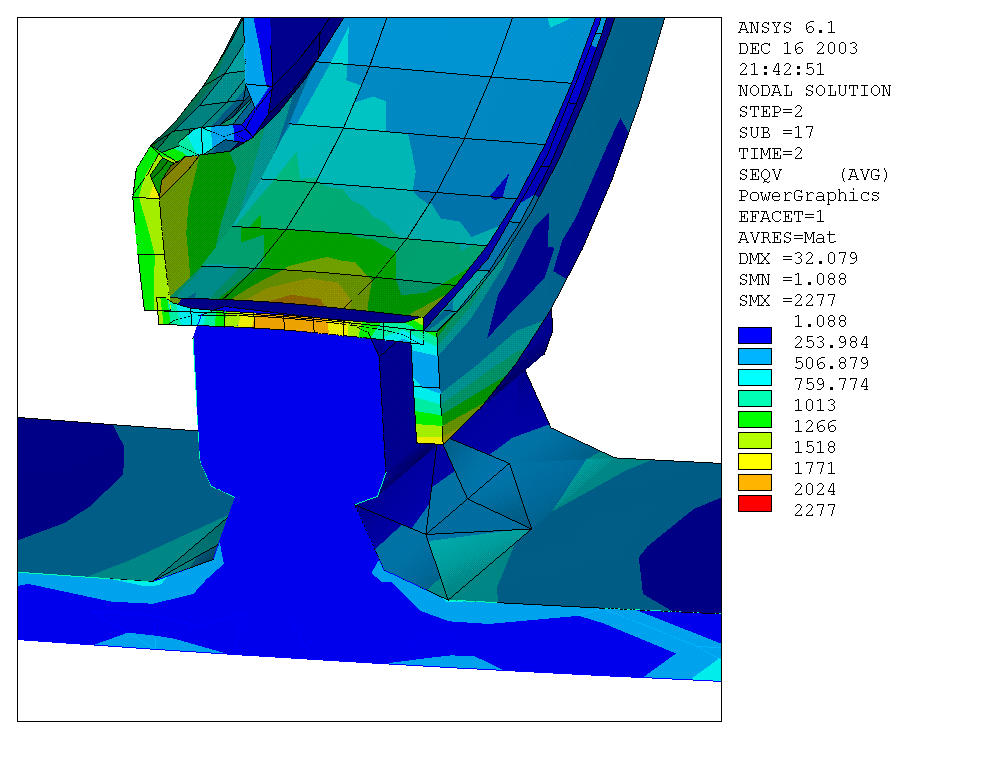Screen dimensions: 985x783
Task: Click the SMN =1.088 value
Action: click(x=793, y=280)
